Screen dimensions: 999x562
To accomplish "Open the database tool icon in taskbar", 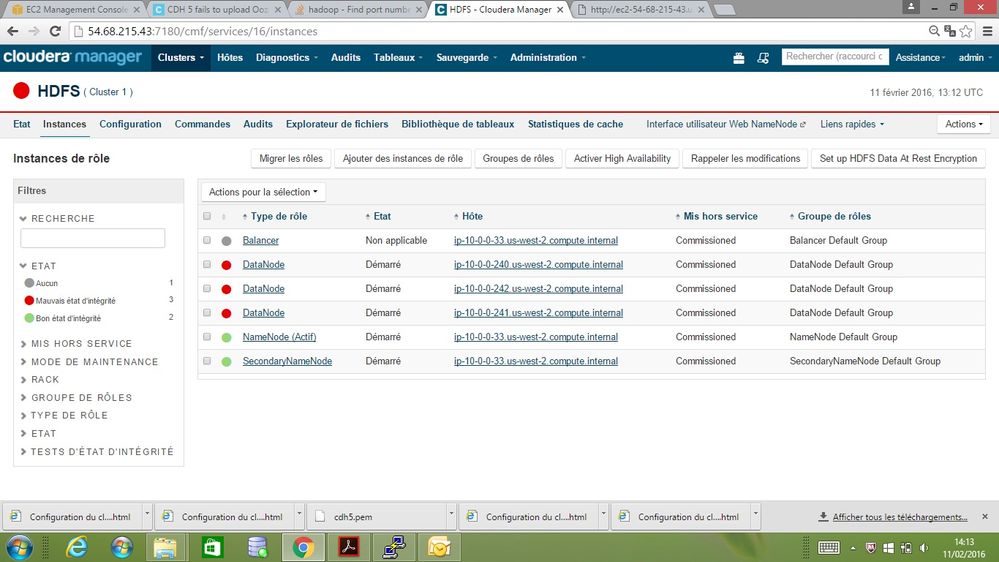I will pos(257,547).
